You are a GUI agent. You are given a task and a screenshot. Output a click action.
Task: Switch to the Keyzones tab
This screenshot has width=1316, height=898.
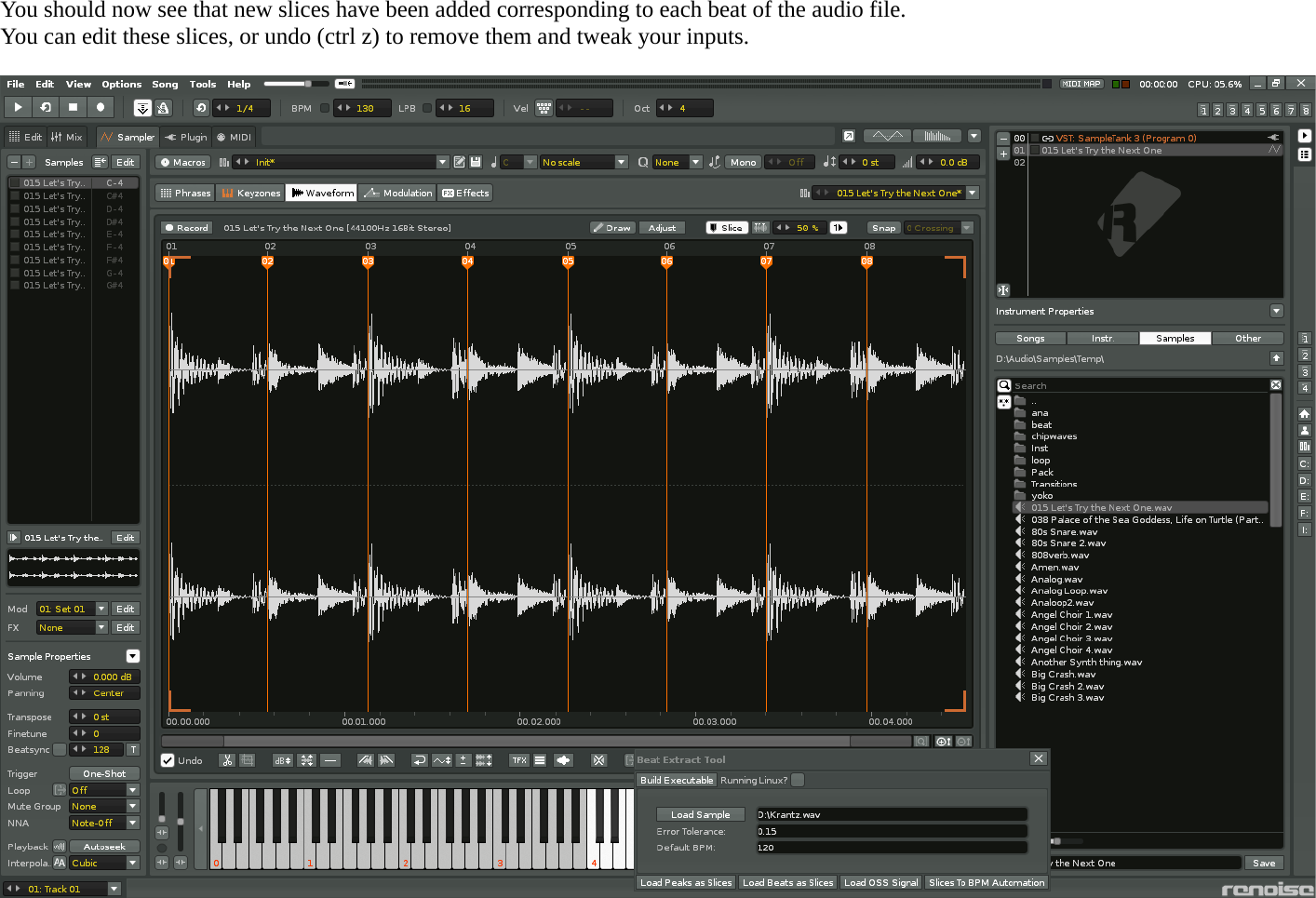250,193
